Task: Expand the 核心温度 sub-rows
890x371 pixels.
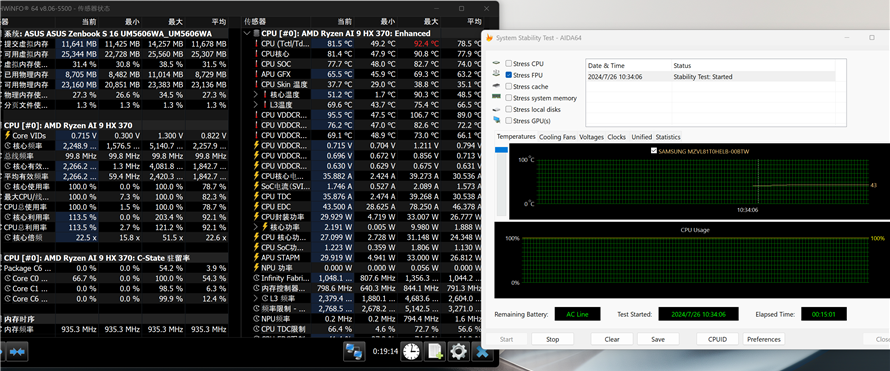Action: [256, 95]
